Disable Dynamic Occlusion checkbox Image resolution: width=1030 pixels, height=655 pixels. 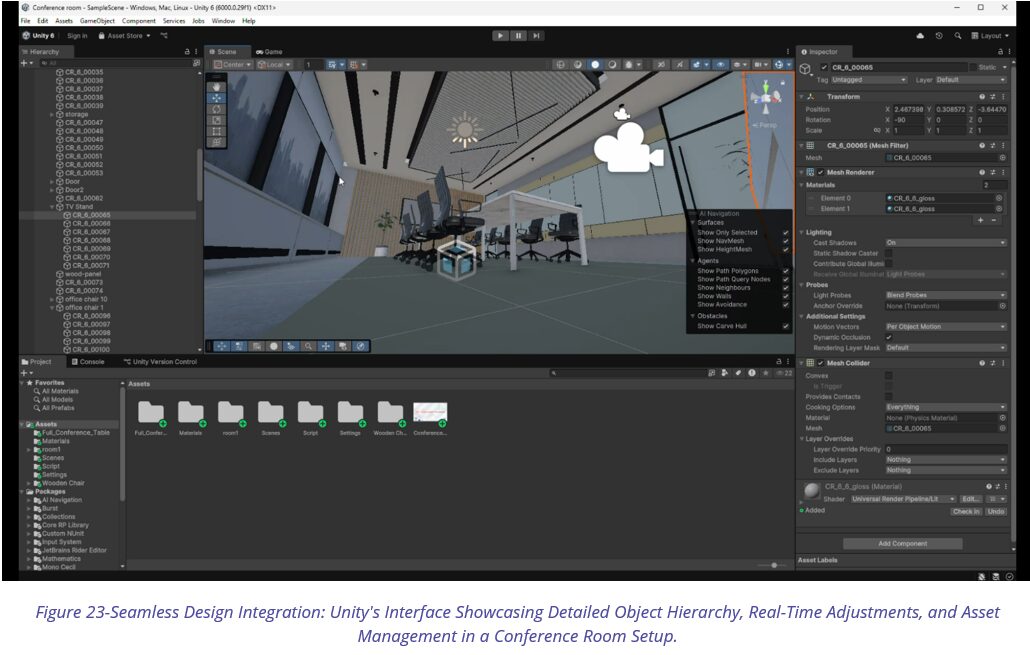pyautogui.click(x=888, y=337)
